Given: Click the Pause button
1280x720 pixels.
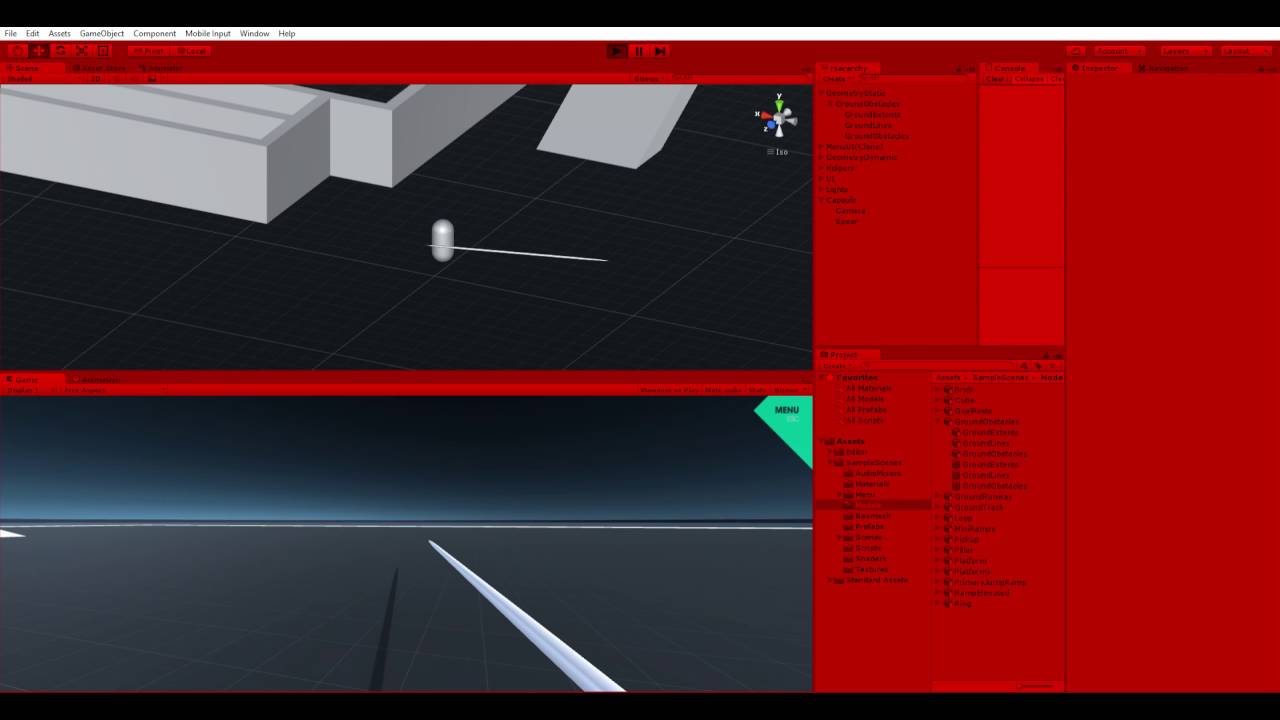Looking at the screenshot, I should pyautogui.click(x=638, y=51).
